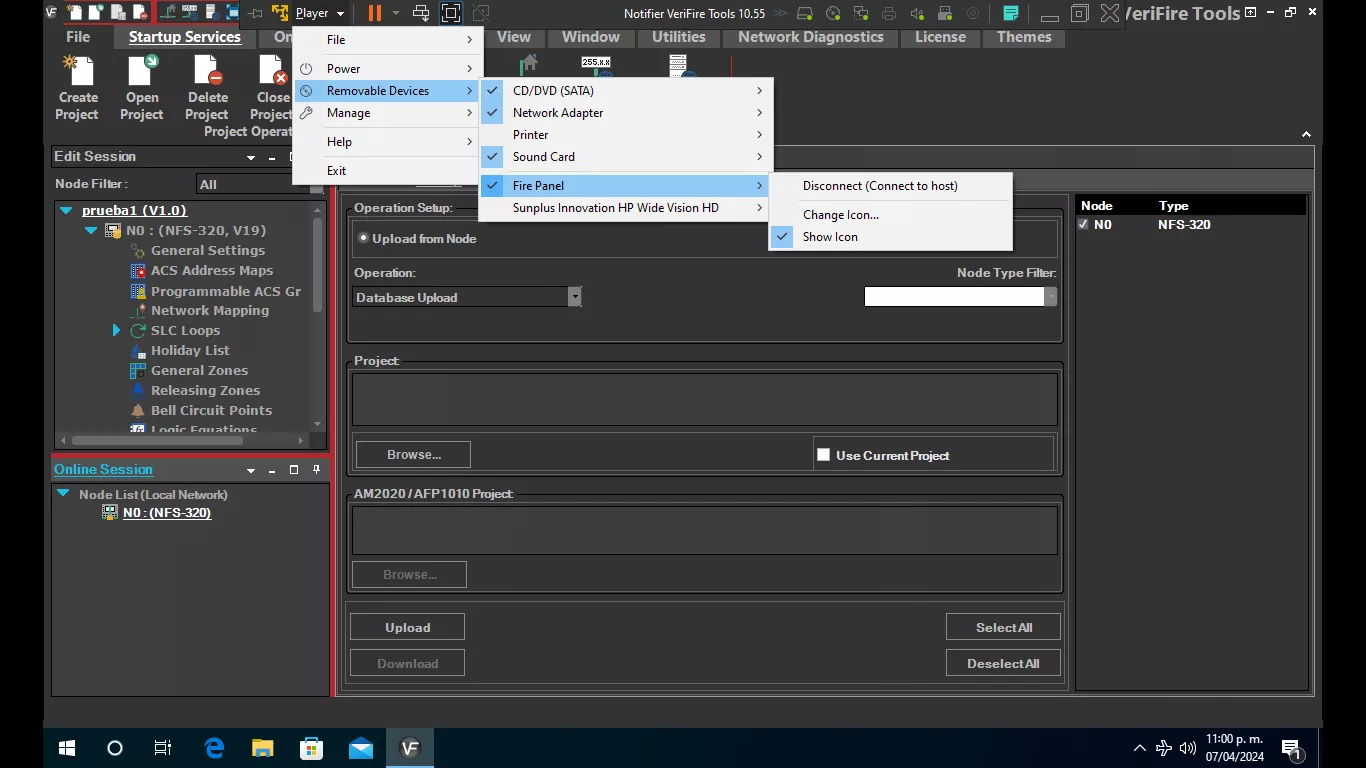The image size is (1366, 768).
Task: Toggle the N0 node checkbox in node list
Action: click(x=1083, y=225)
